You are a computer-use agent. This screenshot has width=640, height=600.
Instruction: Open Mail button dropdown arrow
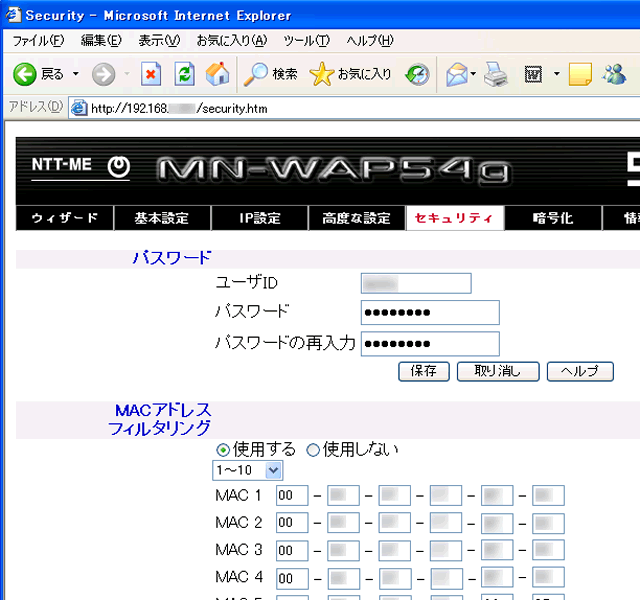(473, 74)
